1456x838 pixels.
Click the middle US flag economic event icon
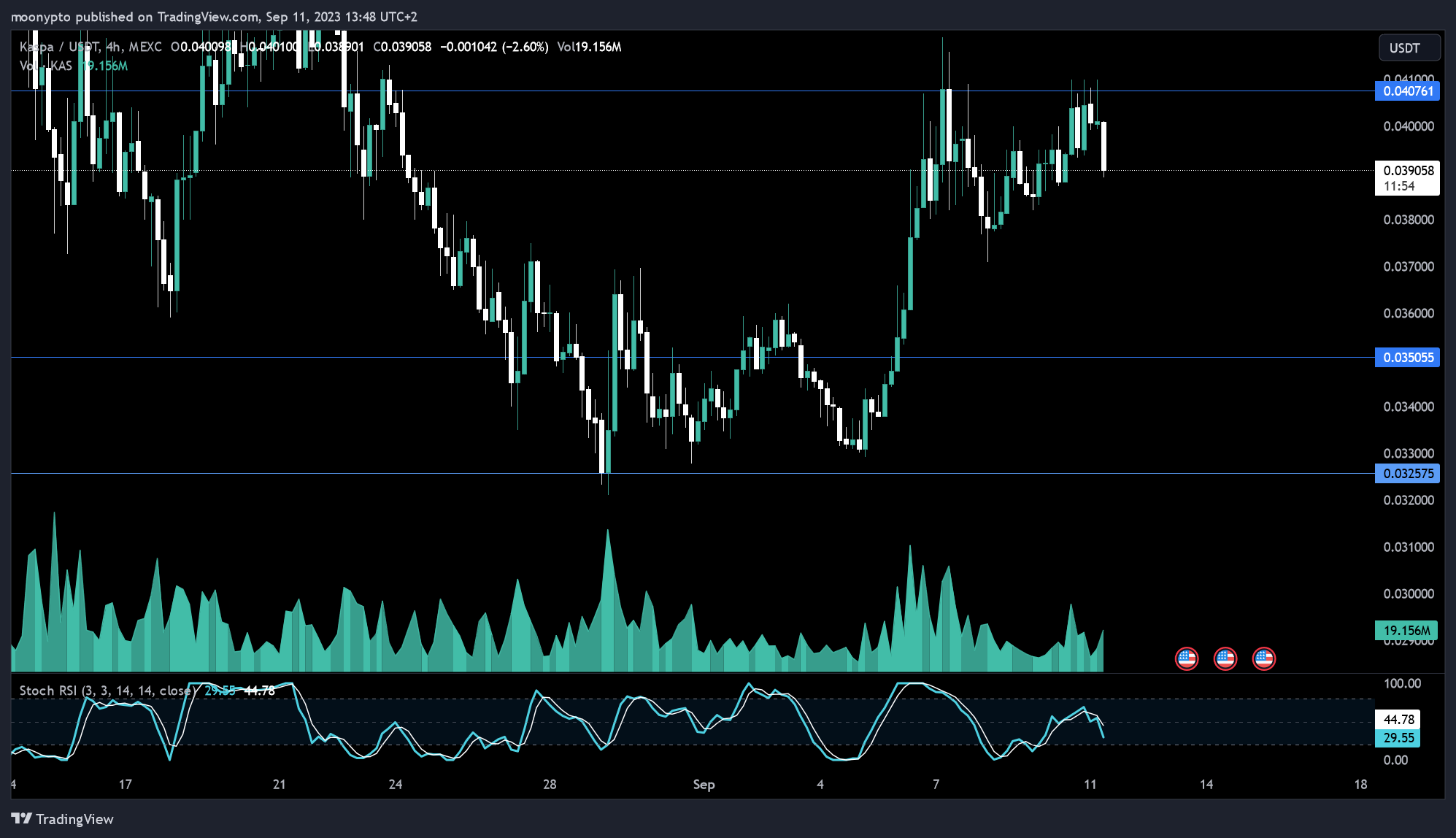tap(1225, 658)
